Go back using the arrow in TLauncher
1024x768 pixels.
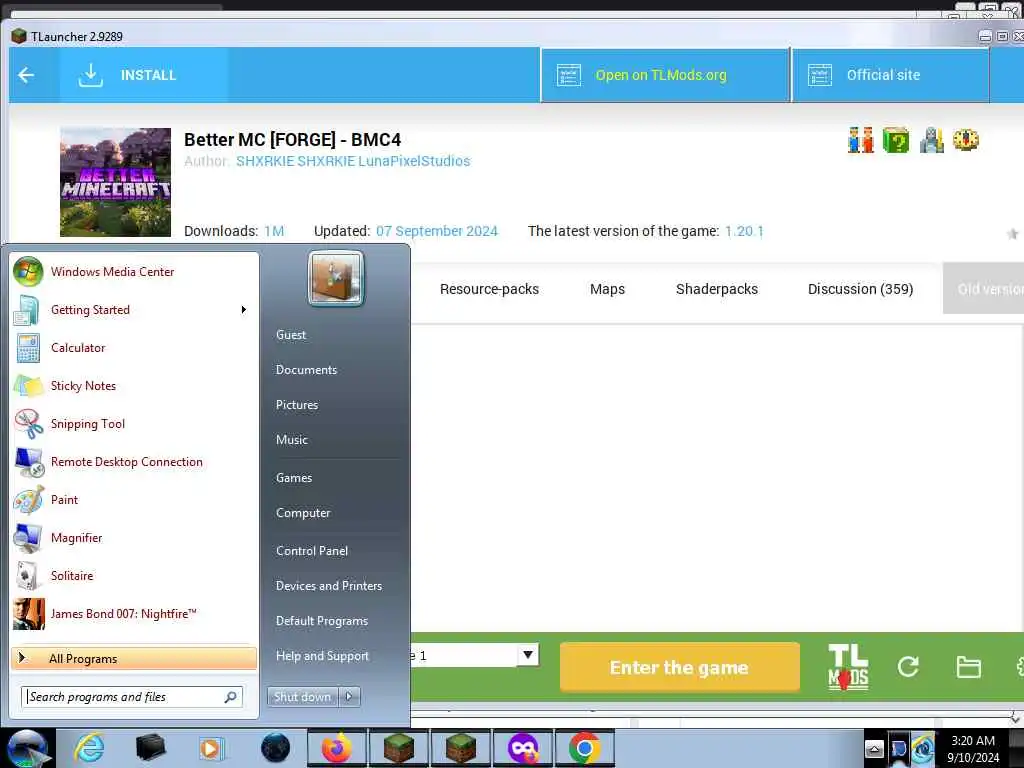(26, 75)
